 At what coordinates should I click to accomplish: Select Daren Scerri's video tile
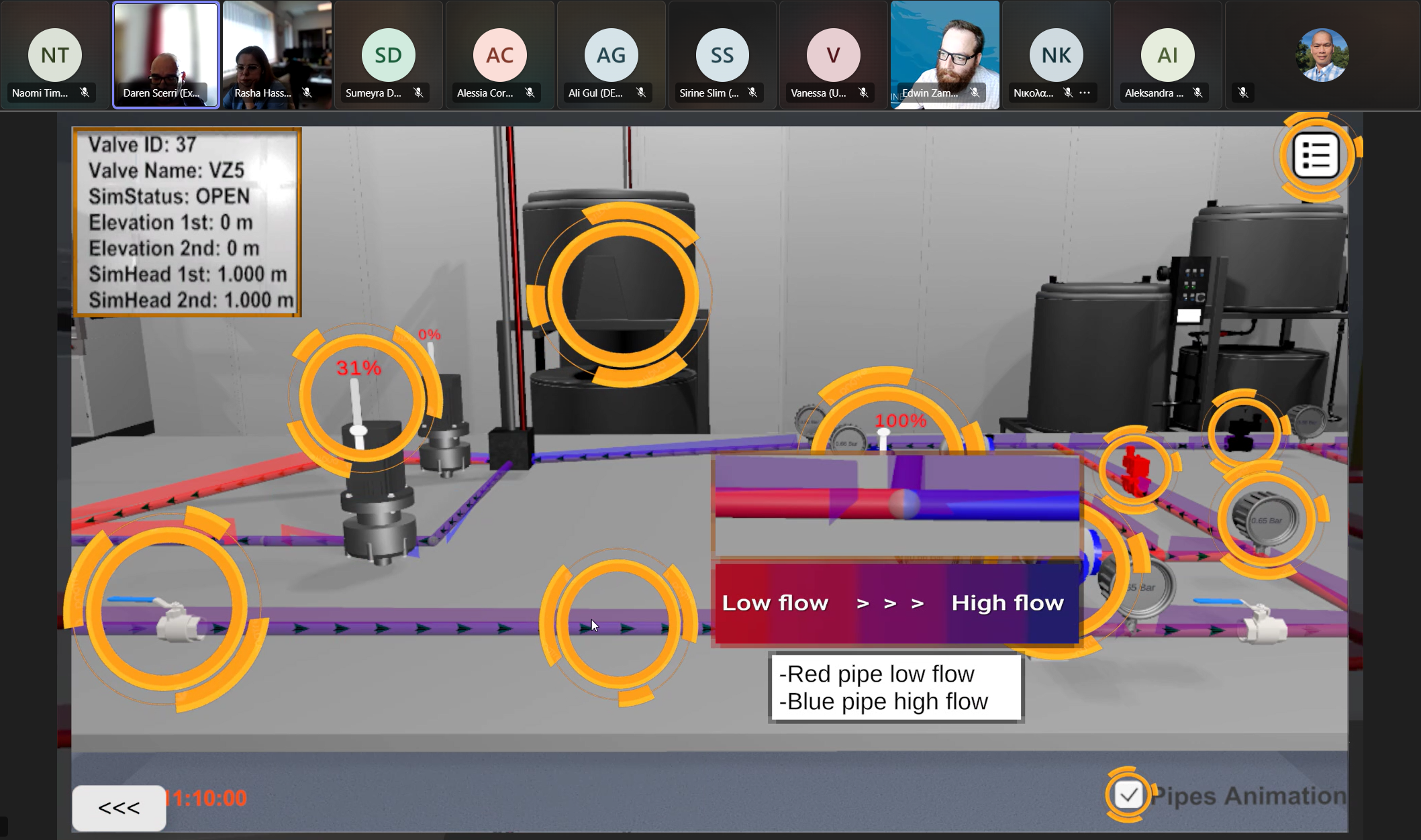pyautogui.click(x=165, y=54)
